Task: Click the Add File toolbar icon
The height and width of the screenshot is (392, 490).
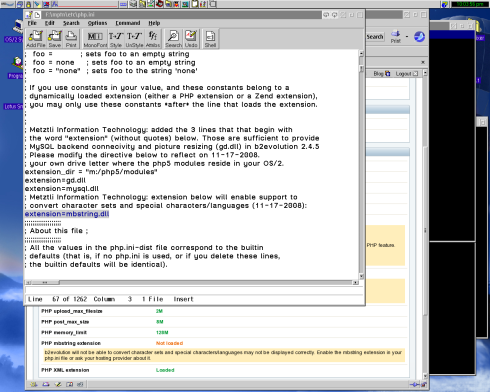Action: 35,39
